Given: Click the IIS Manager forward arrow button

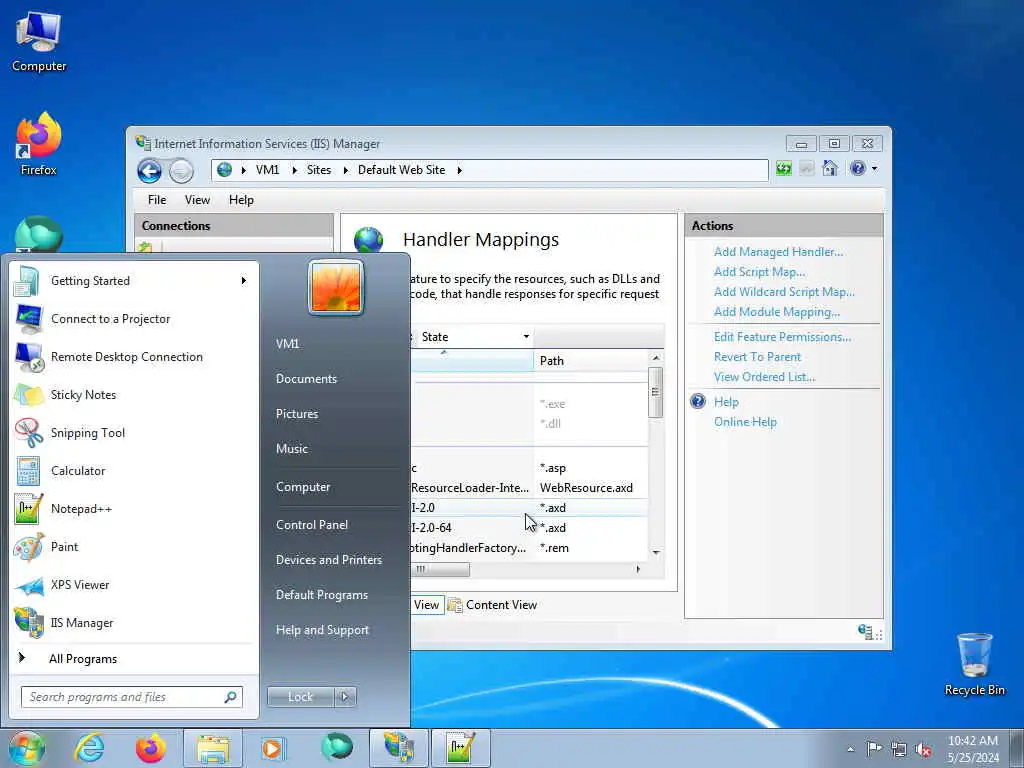Looking at the screenshot, I should (x=181, y=171).
